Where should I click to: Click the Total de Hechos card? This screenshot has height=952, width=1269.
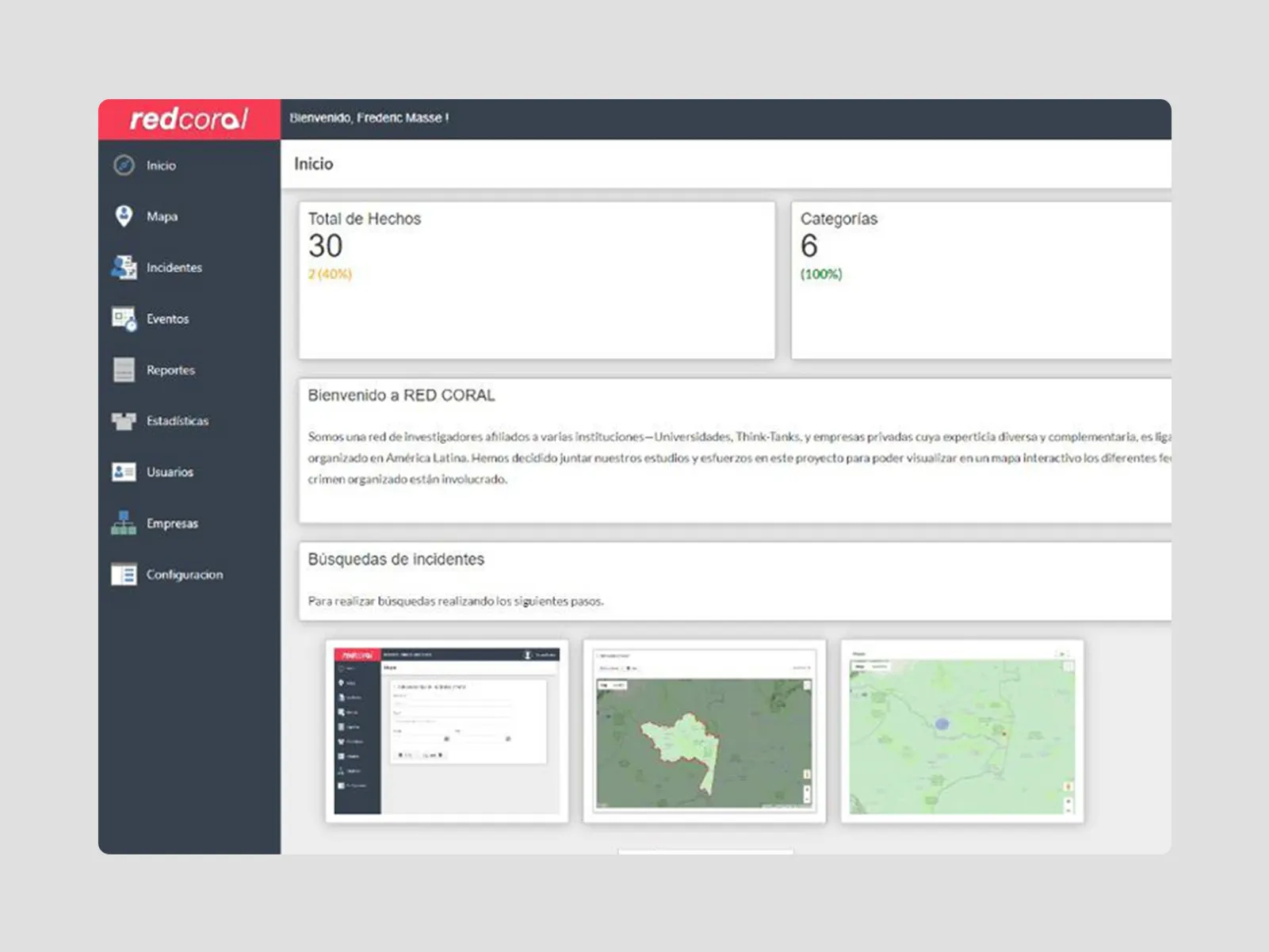tap(537, 280)
